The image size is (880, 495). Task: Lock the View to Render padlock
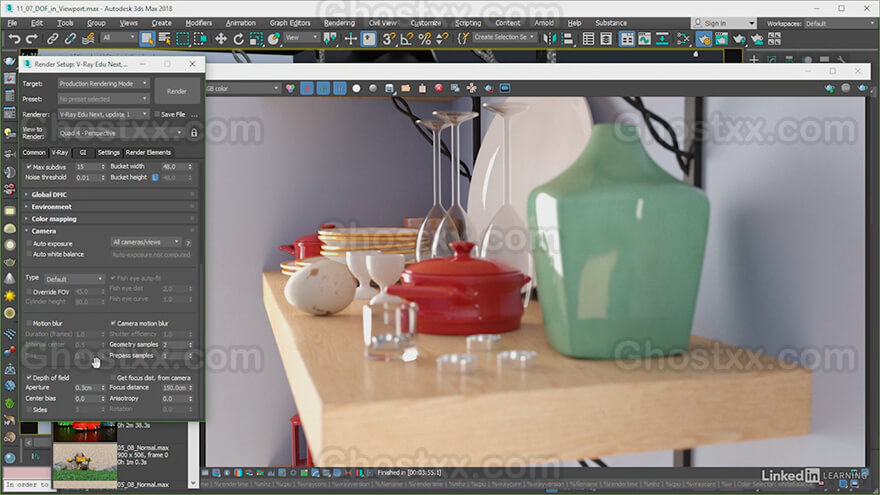194,133
